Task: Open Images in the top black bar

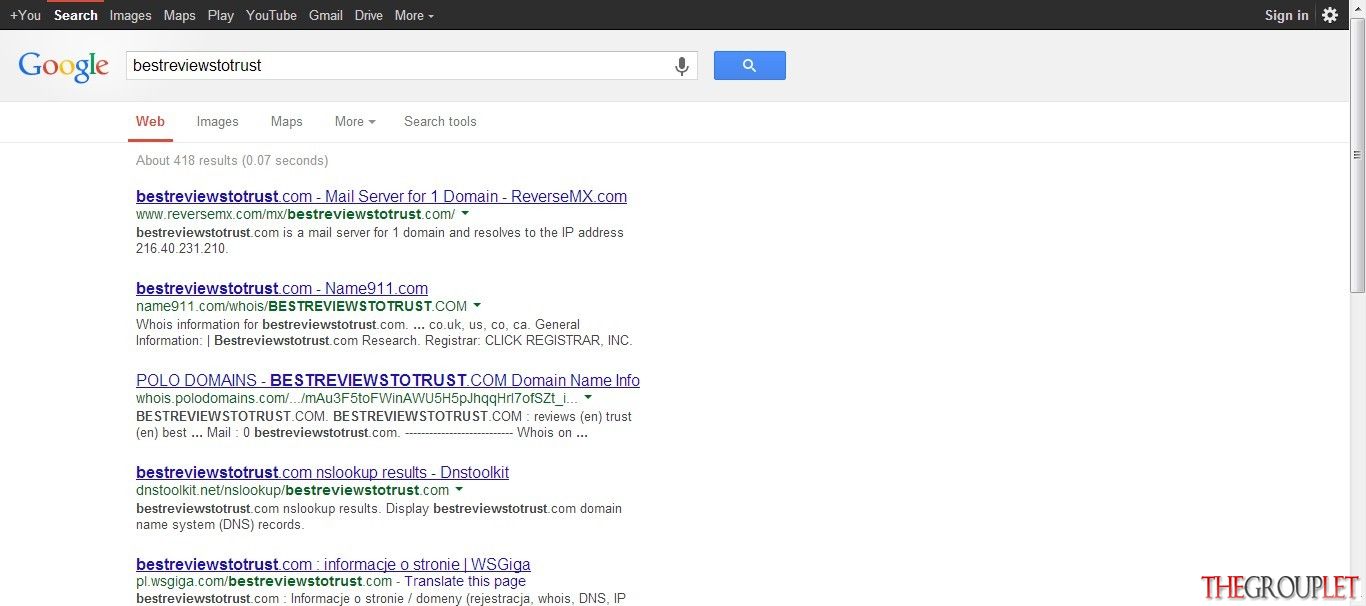Action: pyautogui.click(x=130, y=15)
